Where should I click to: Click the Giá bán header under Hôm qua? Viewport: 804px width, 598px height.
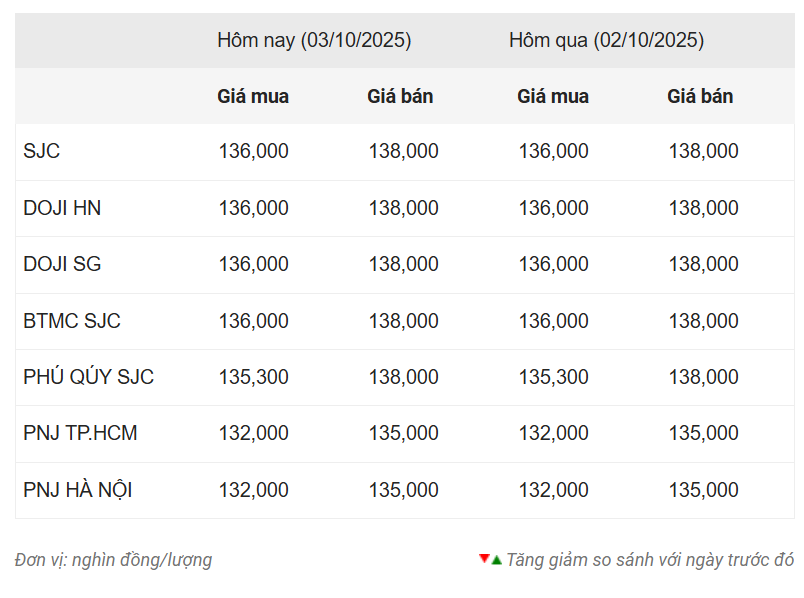pos(700,97)
